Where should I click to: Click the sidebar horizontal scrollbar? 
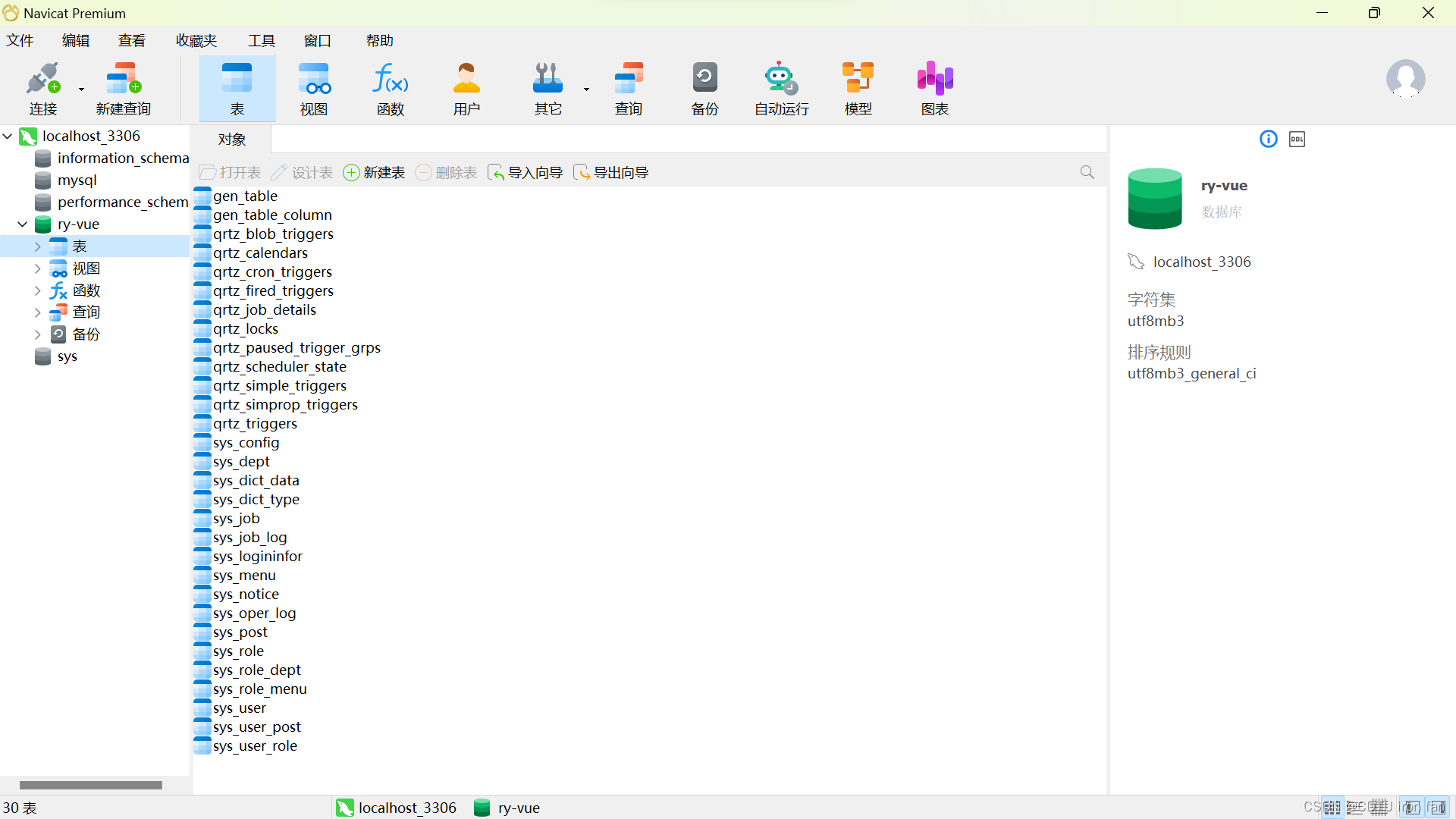coord(90,786)
